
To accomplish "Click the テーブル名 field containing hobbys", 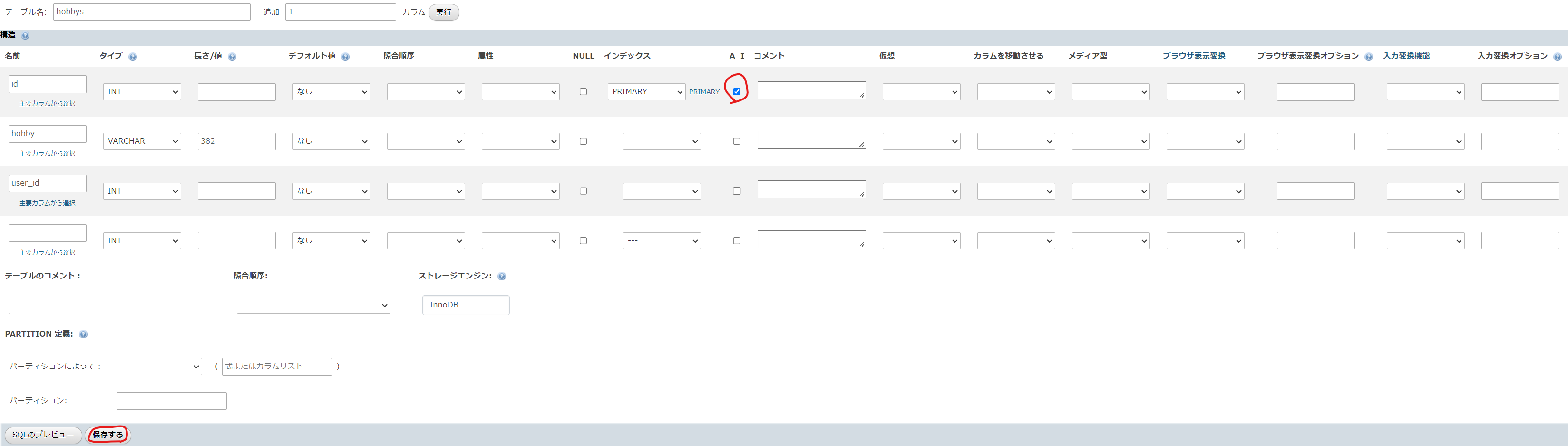I will 152,12.
